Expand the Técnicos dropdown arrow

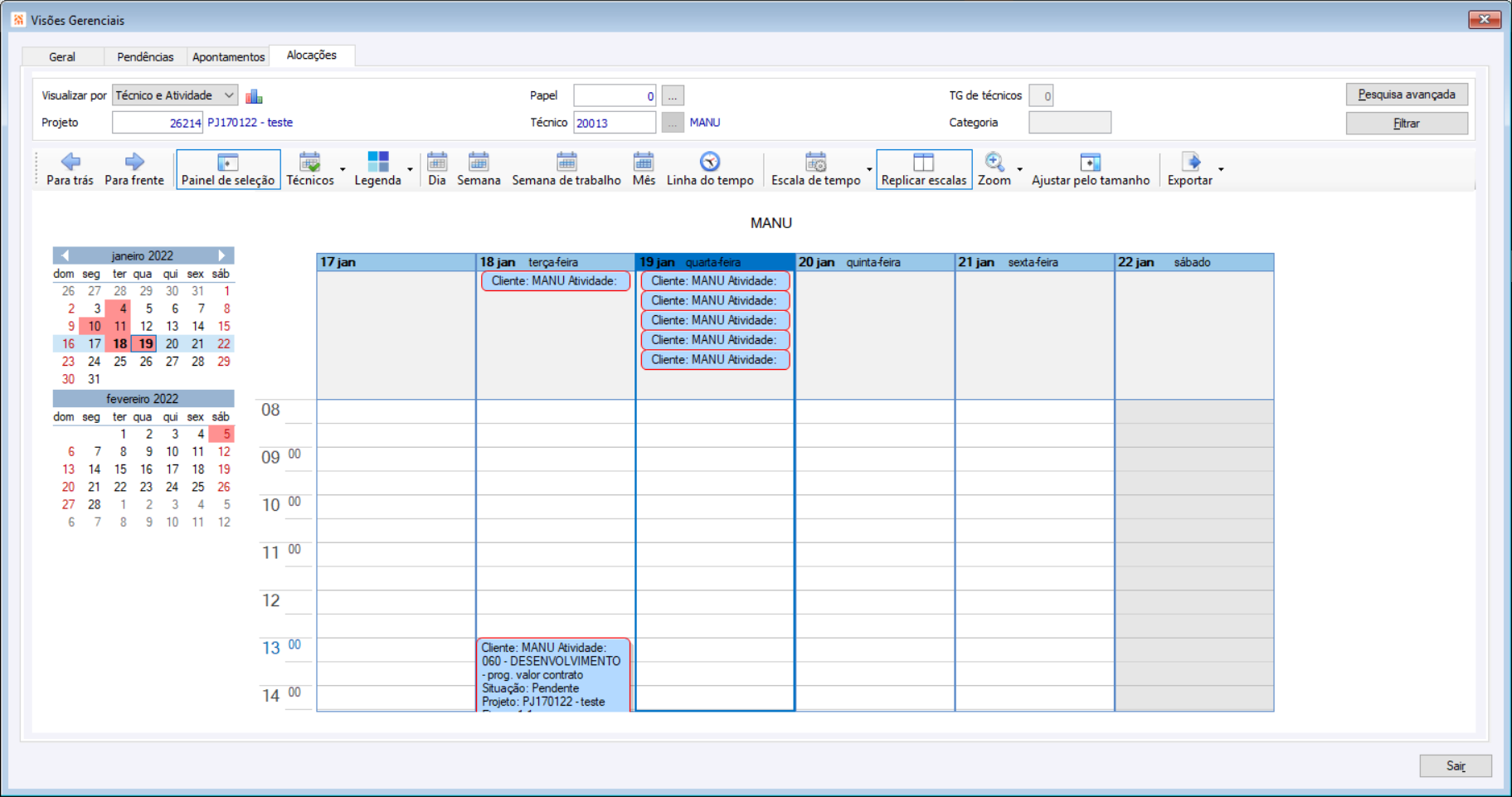(343, 170)
